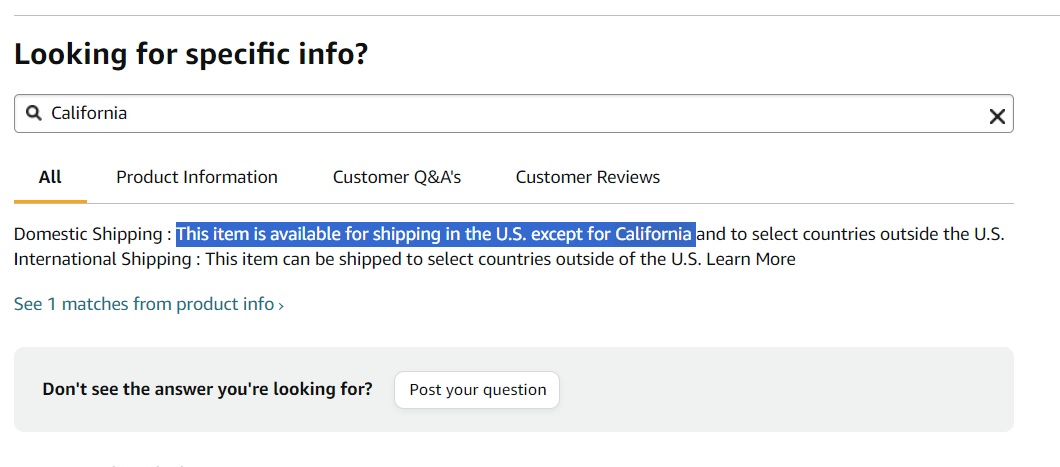The image size is (1060, 467).
Task: Click the California search input field
Action: 500,114
